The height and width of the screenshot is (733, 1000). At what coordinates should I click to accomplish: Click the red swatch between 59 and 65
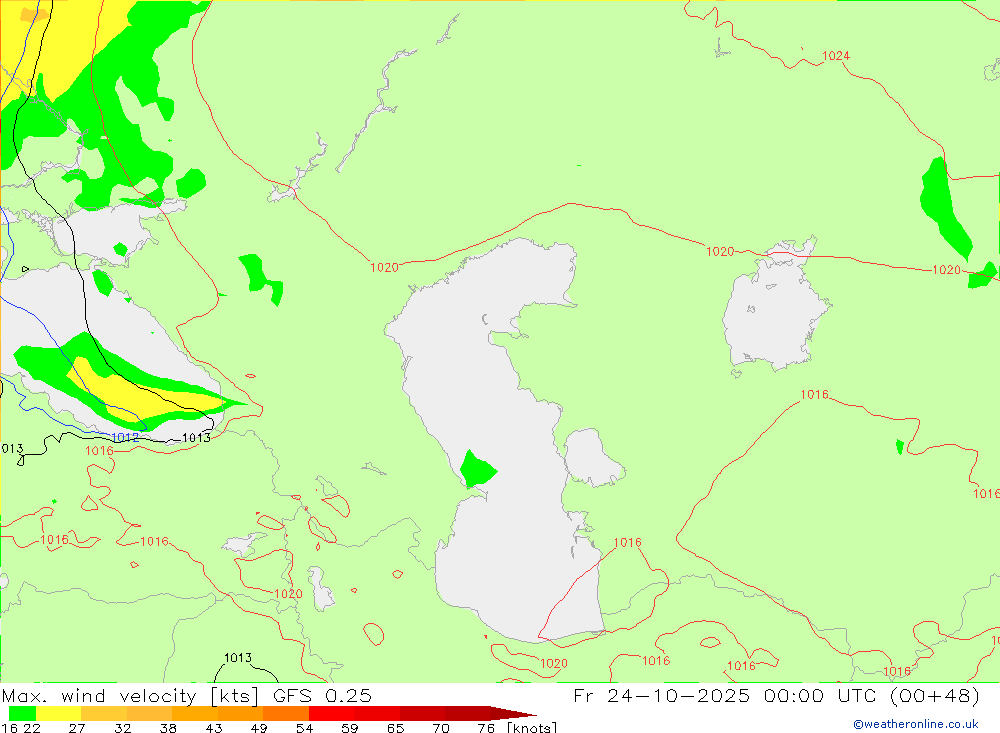(377, 713)
